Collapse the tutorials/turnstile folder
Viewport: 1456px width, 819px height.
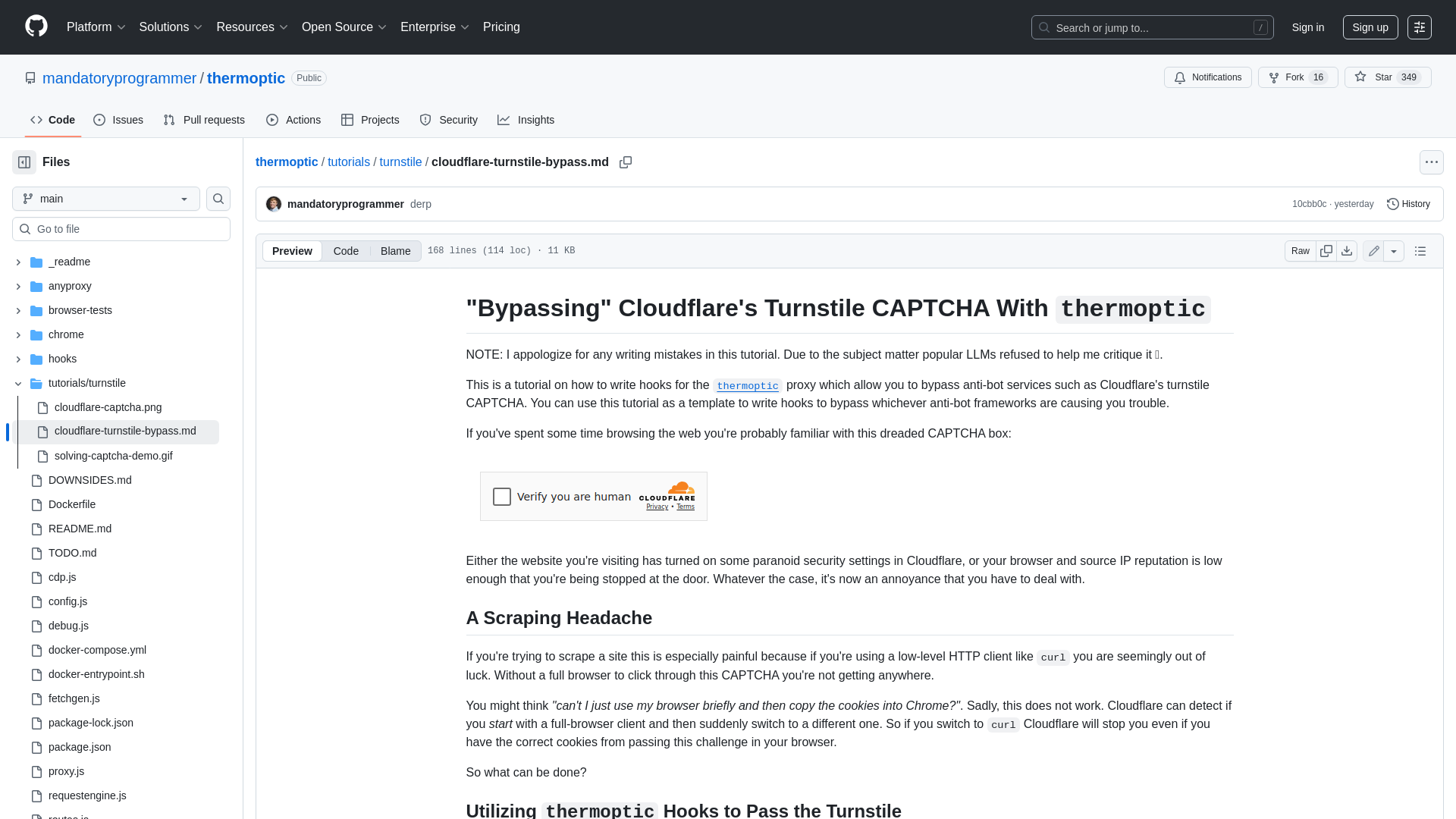[x=18, y=384]
